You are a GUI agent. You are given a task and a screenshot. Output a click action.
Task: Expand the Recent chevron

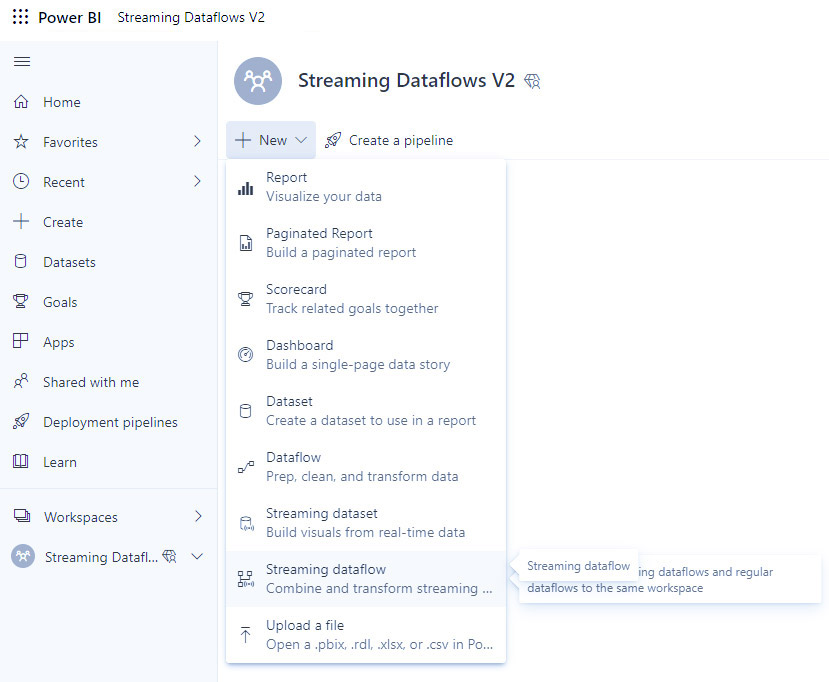pyautogui.click(x=197, y=181)
